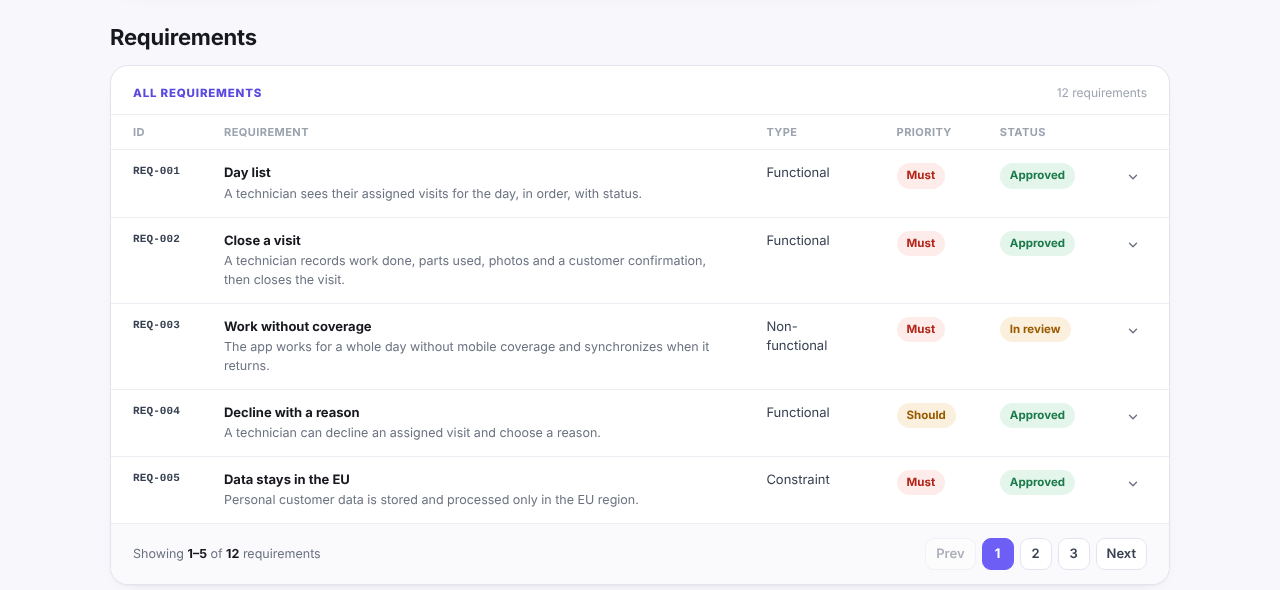This screenshot has height=590, width=1280.
Task: Click the Requirements page heading
Action: [x=183, y=38]
